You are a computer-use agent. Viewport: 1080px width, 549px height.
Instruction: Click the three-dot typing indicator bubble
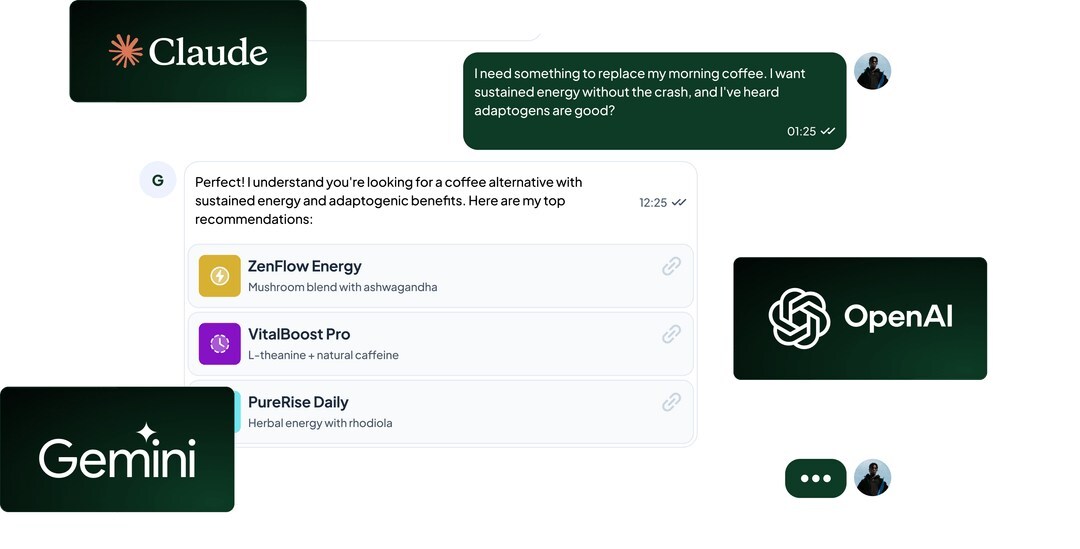(x=816, y=478)
